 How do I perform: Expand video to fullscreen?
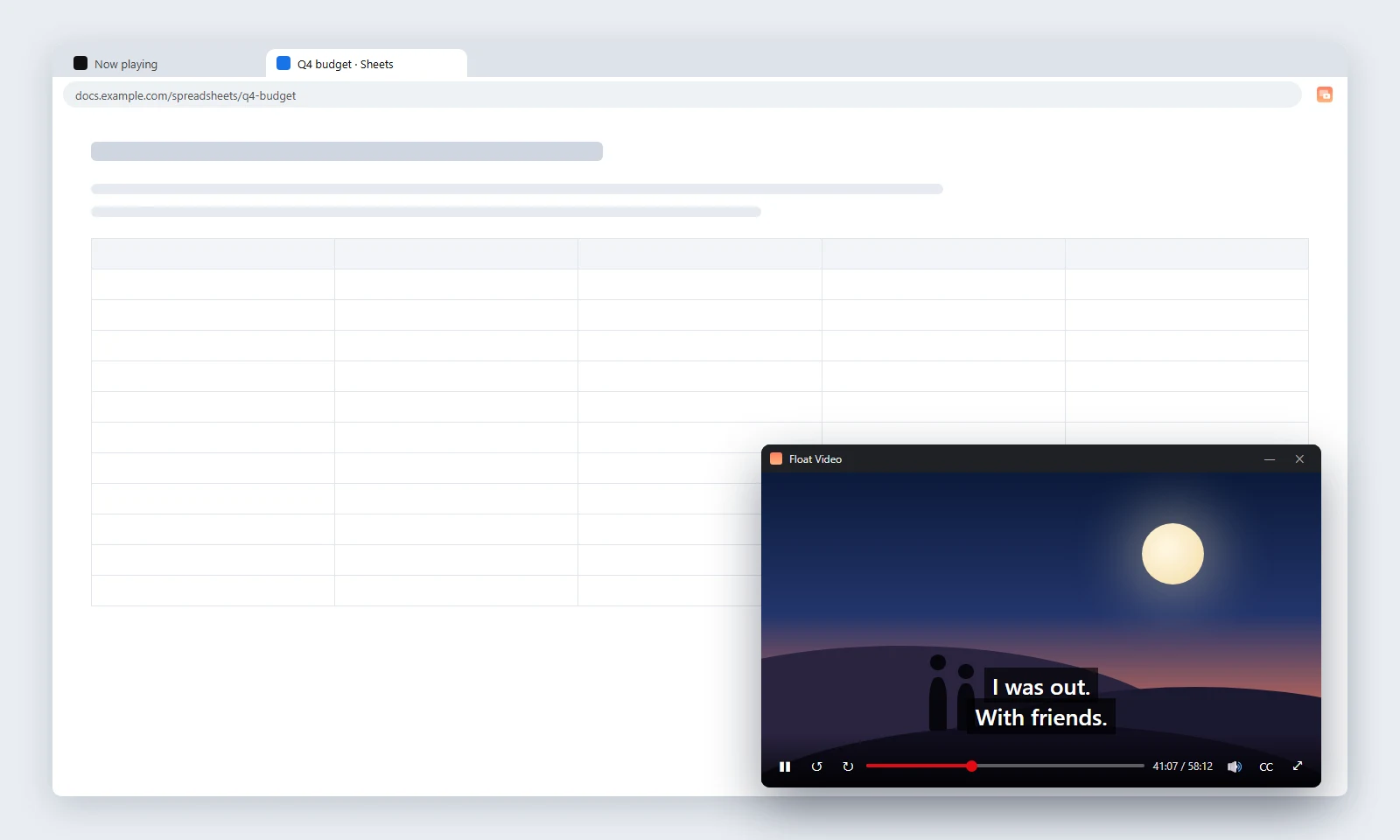[x=1298, y=766]
